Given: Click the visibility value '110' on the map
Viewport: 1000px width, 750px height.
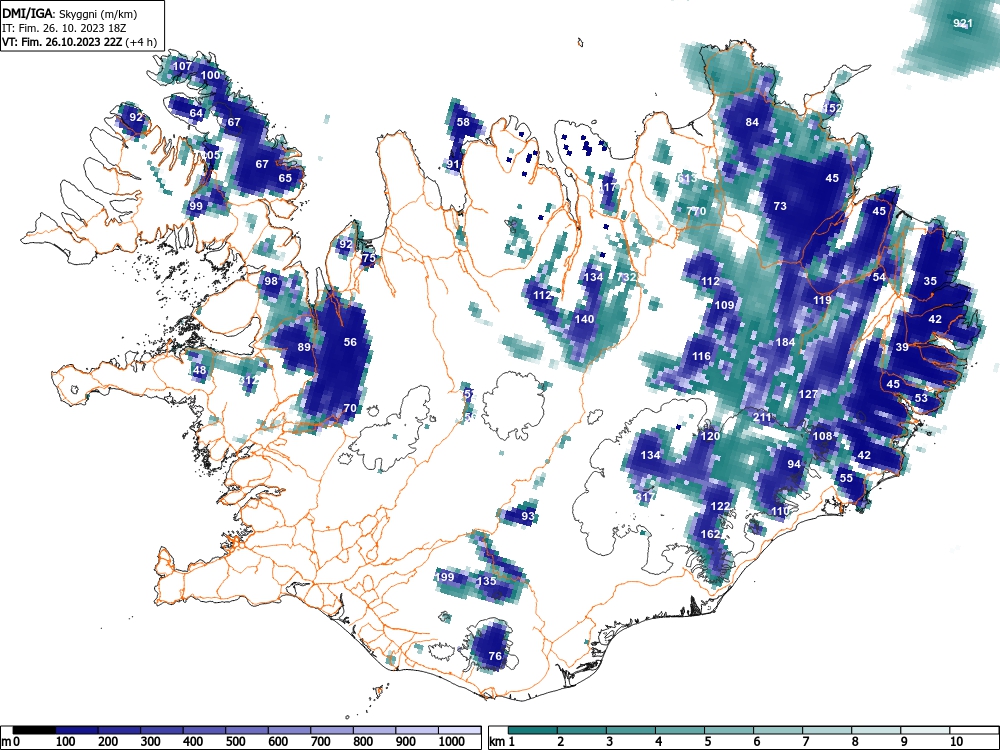Looking at the screenshot, I should pyautogui.click(x=780, y=511).
